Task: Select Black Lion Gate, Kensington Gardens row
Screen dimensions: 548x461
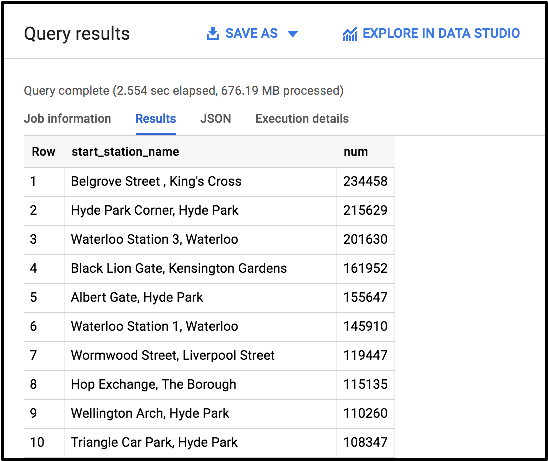Action: point(209,269)
